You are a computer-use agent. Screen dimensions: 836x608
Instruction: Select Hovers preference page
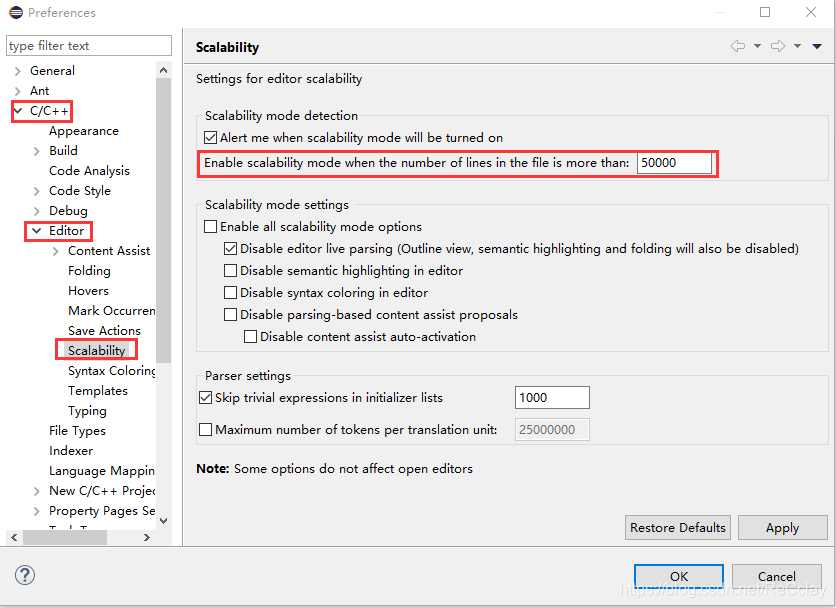click(88, 291)
